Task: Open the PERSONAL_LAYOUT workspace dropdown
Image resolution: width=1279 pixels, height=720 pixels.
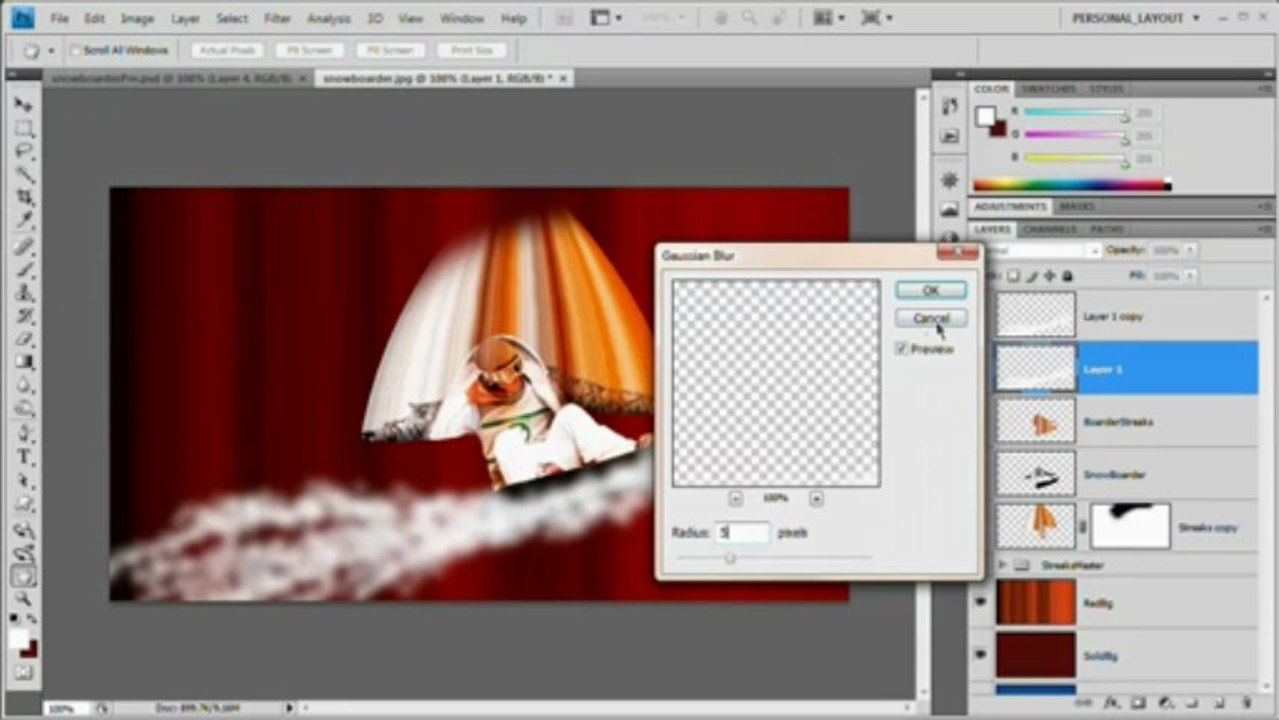Action: pos(1135,18)
